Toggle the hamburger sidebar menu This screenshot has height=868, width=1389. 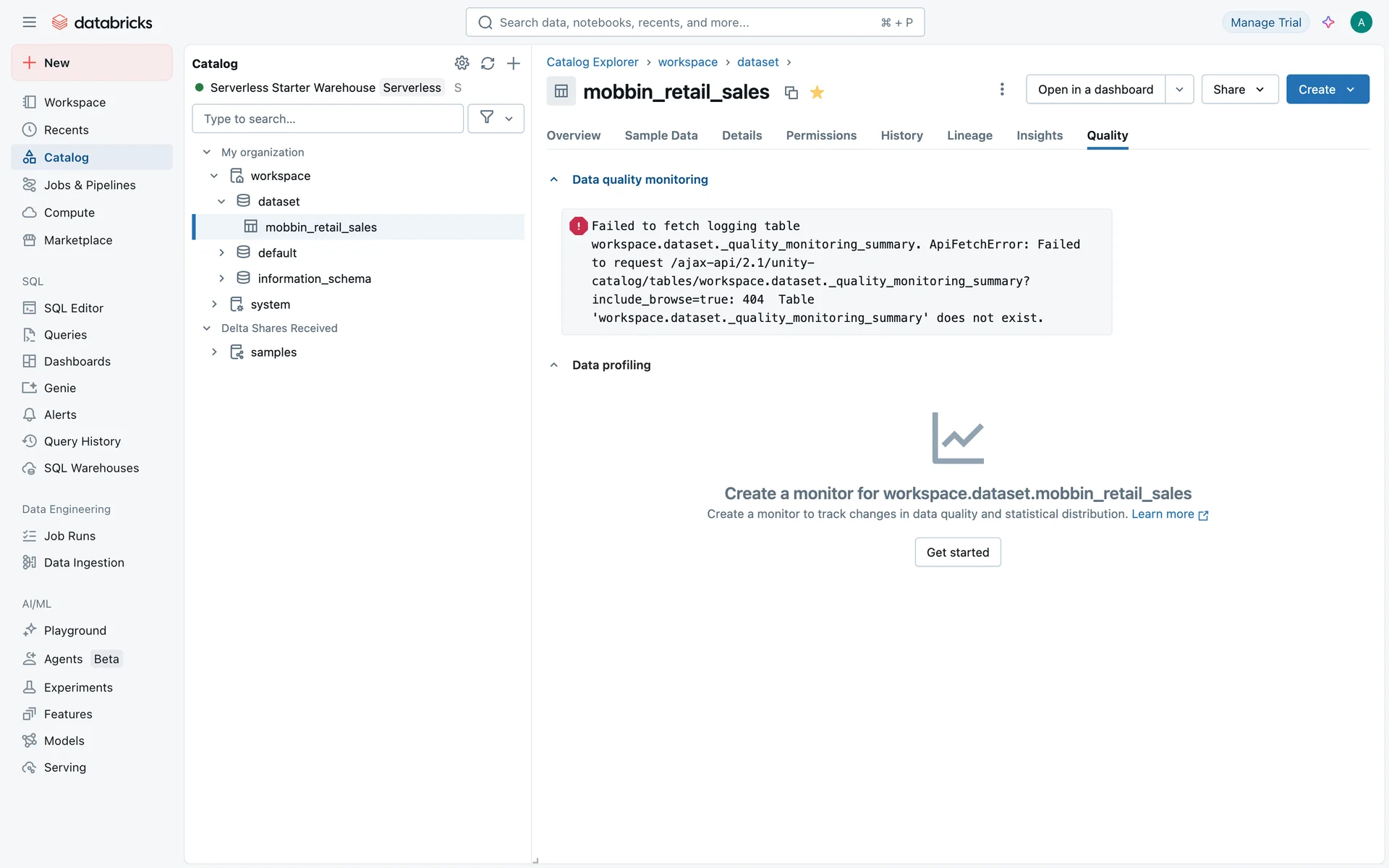tap(29, 22)
